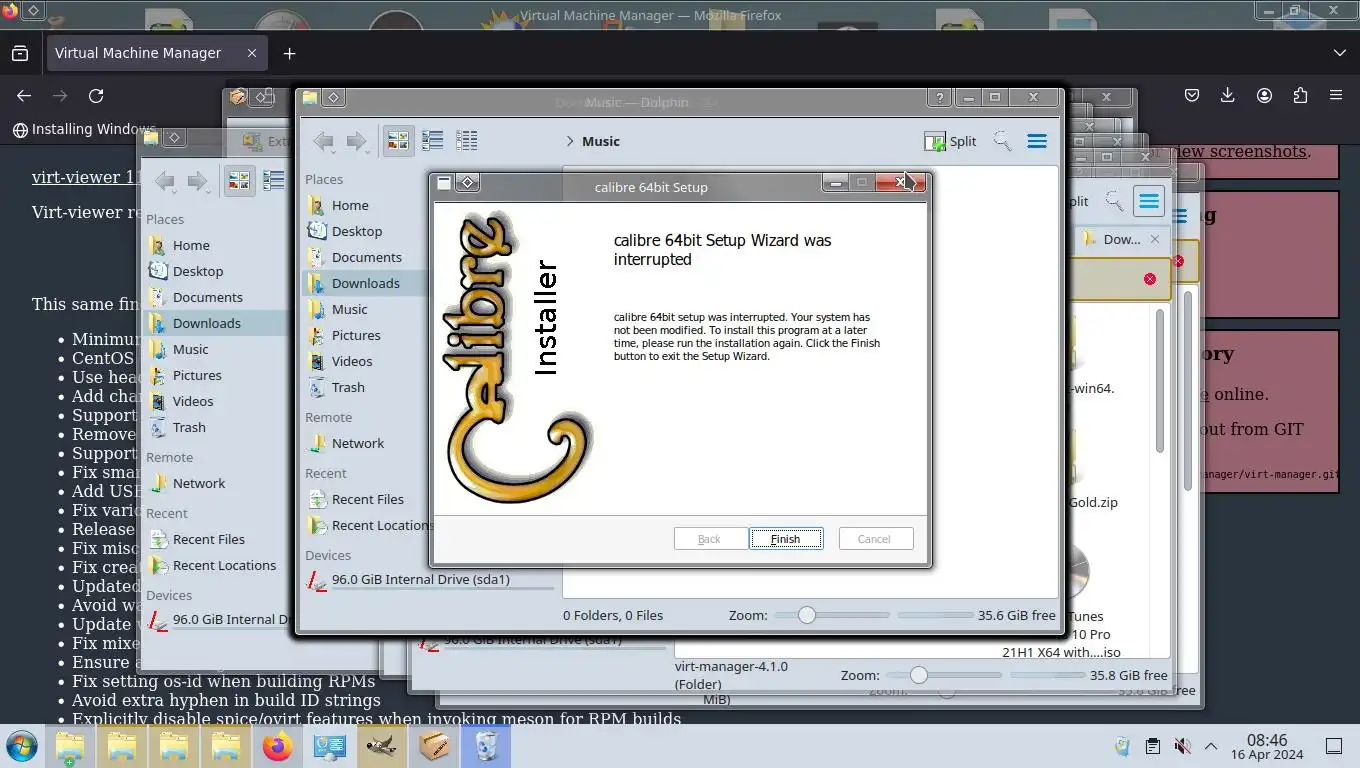1360x768 pixels.
Task: Go forward in leftmost background Dolphin window
Action: (197, 181)
